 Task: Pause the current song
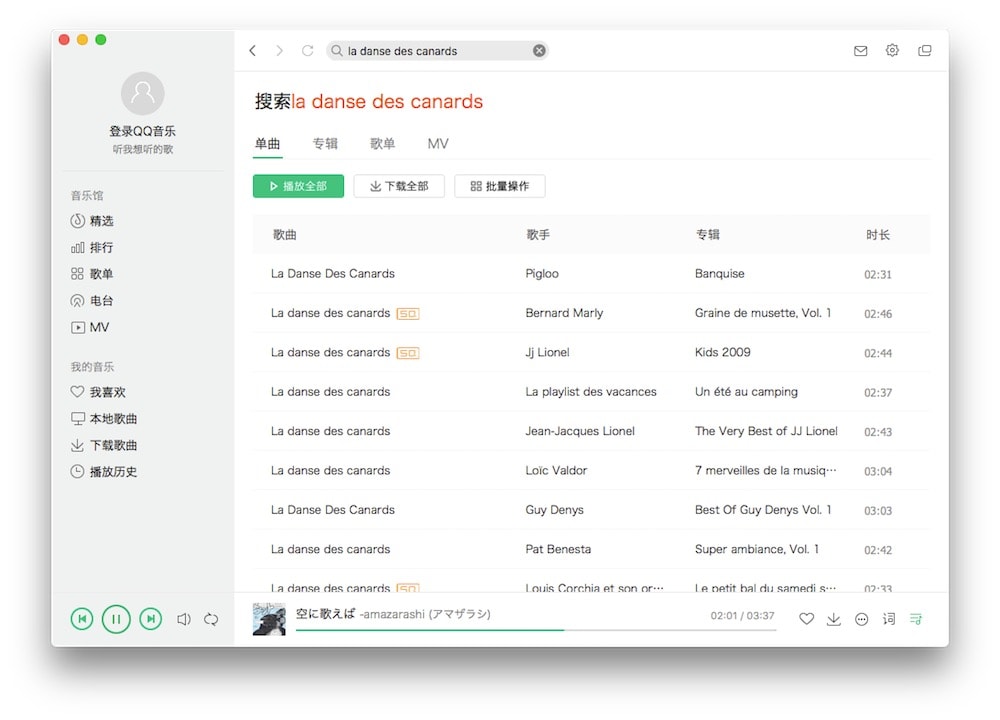pyautogui.click(x=116, y=619)
